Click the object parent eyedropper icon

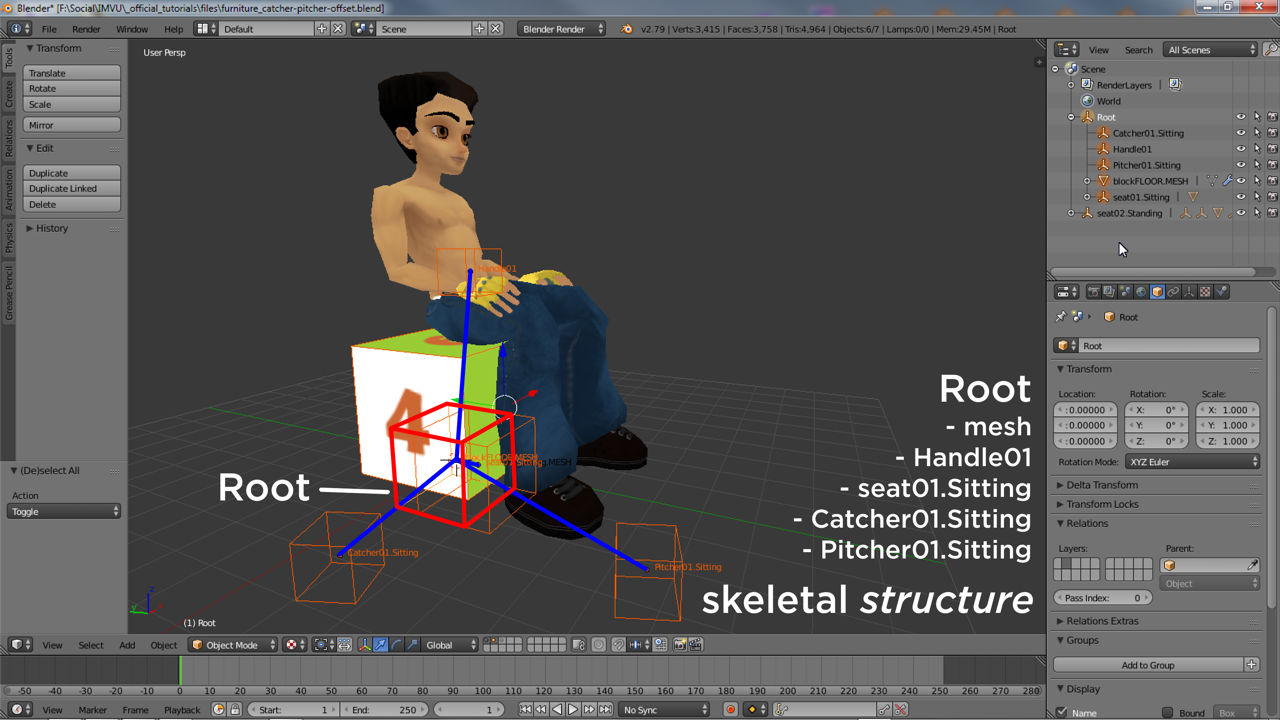point(1253,566)
